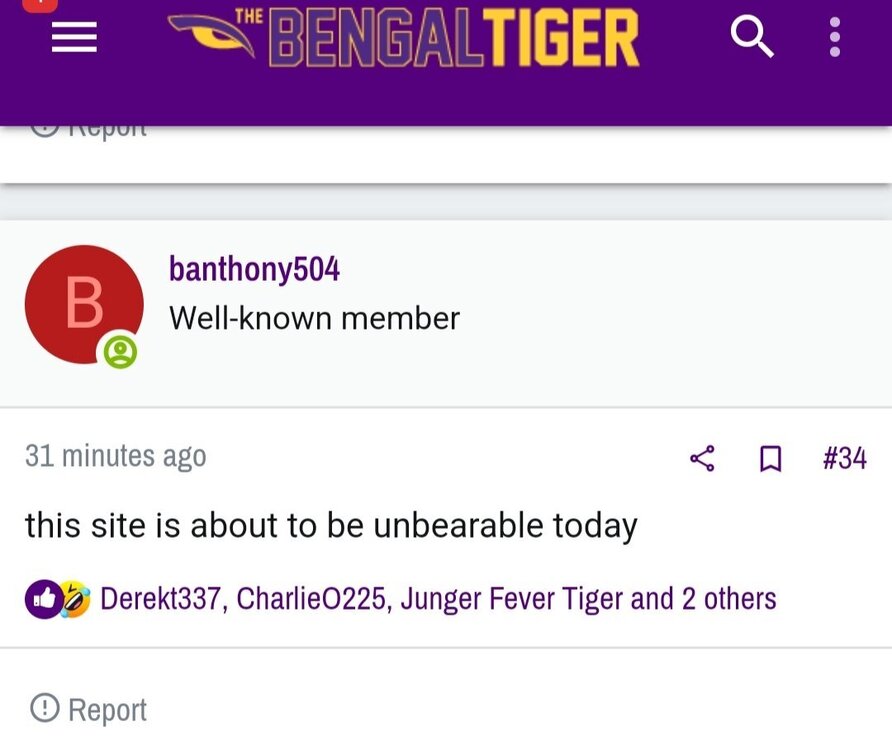Click the "31 minutes ago" timestamp
Viewport: 892px width, 750px height.
(x=115, y=456)
